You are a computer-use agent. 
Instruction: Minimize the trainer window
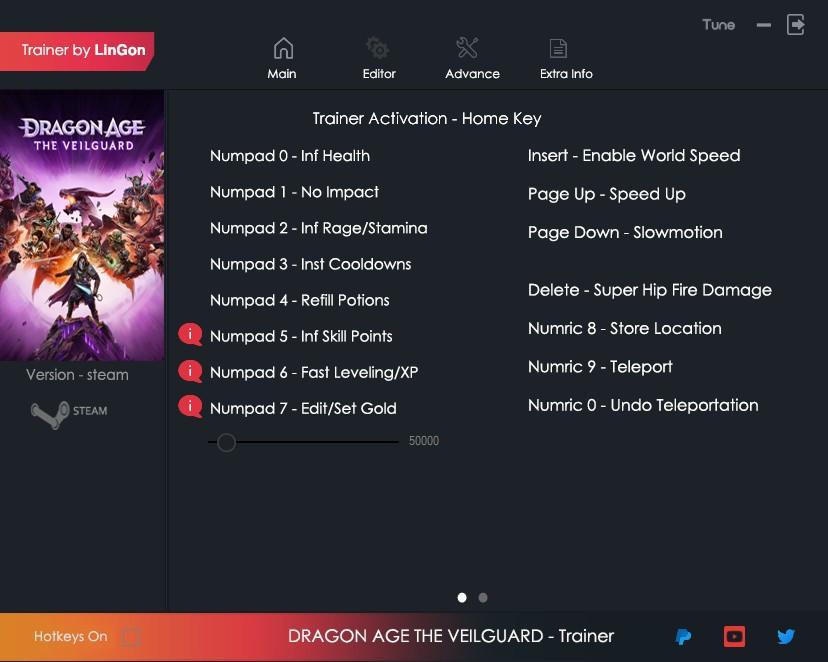764,25
